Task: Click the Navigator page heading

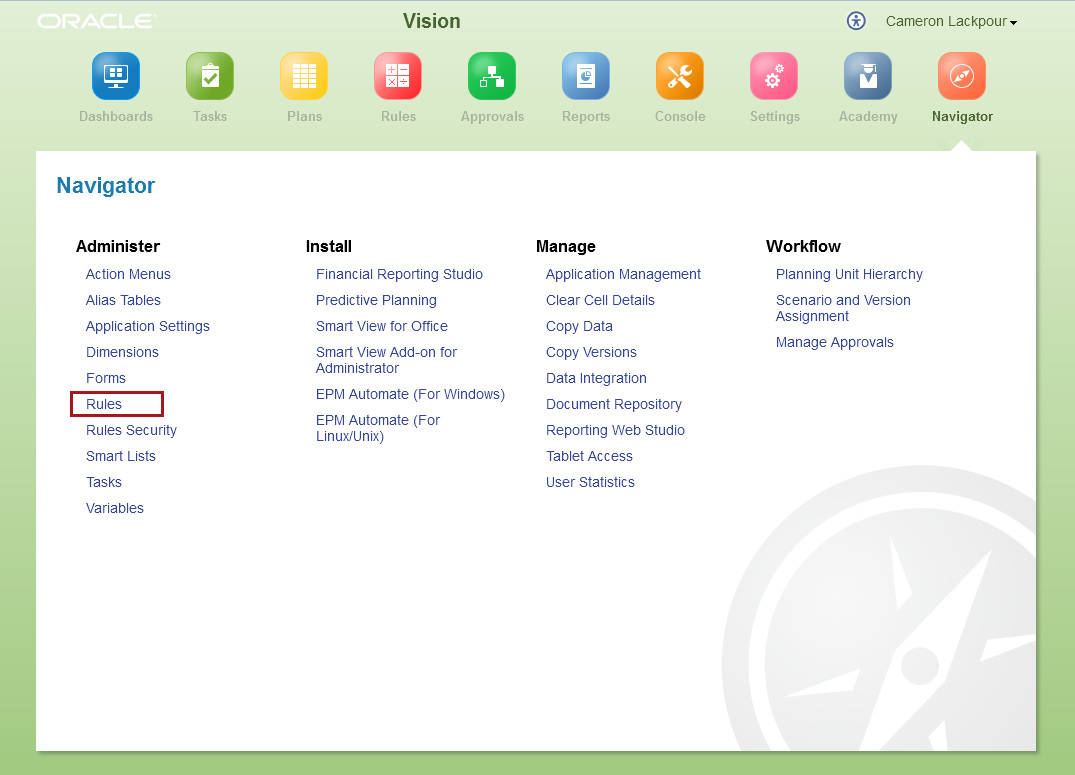Action: coord(106,186)
